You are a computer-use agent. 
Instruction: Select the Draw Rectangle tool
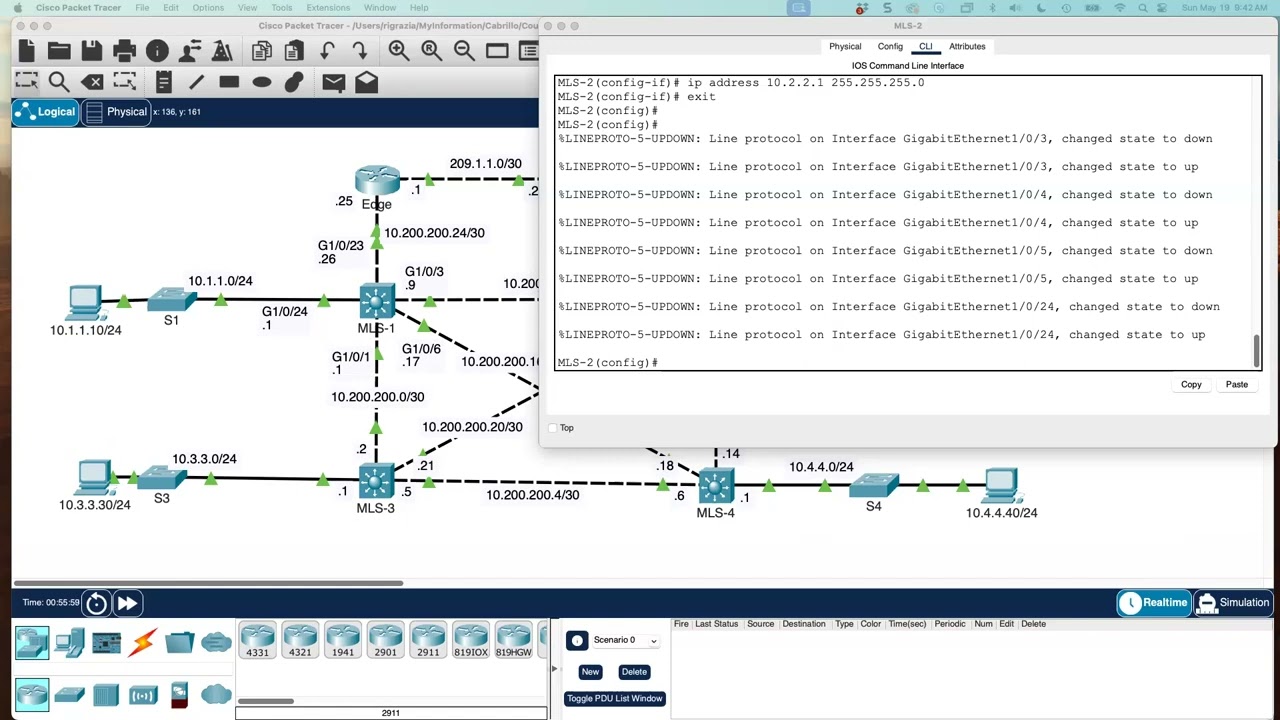coord(229,82)
